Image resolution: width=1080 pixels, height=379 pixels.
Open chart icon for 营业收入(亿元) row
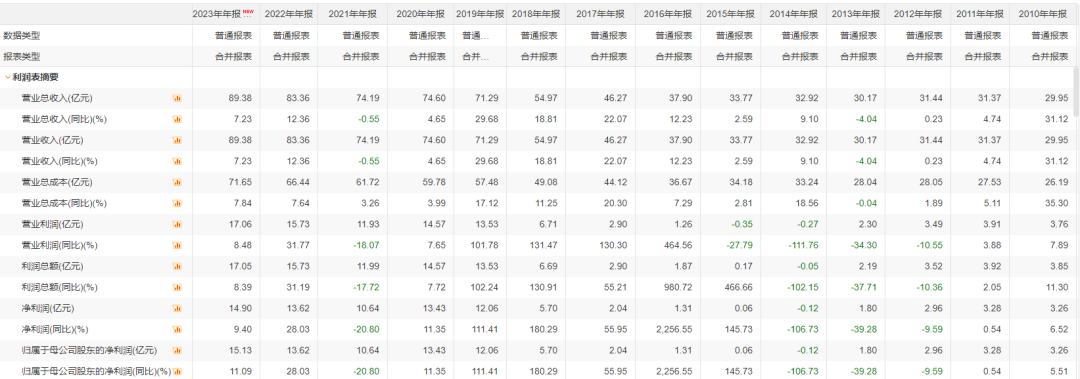tap(177, 141)
